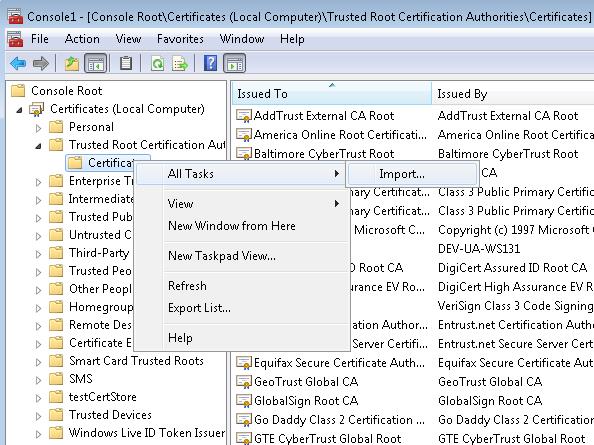Collapse Trusted Root Certification Authorities node

[38, 146]
